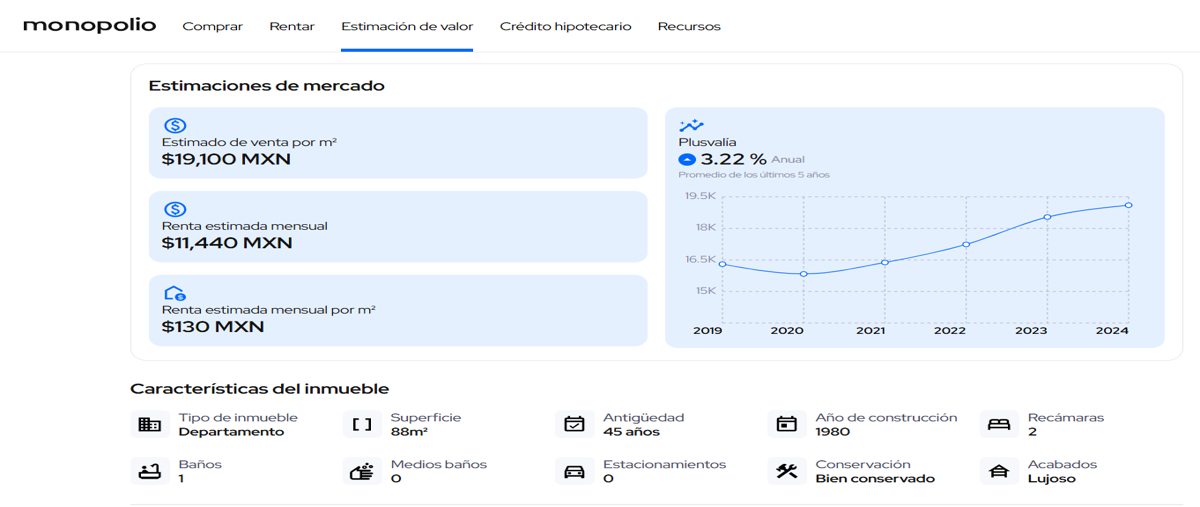Screen dimensions: 1200x507
Task: Click the blue up-arrow next to 3.22 %
Action: 687,159
